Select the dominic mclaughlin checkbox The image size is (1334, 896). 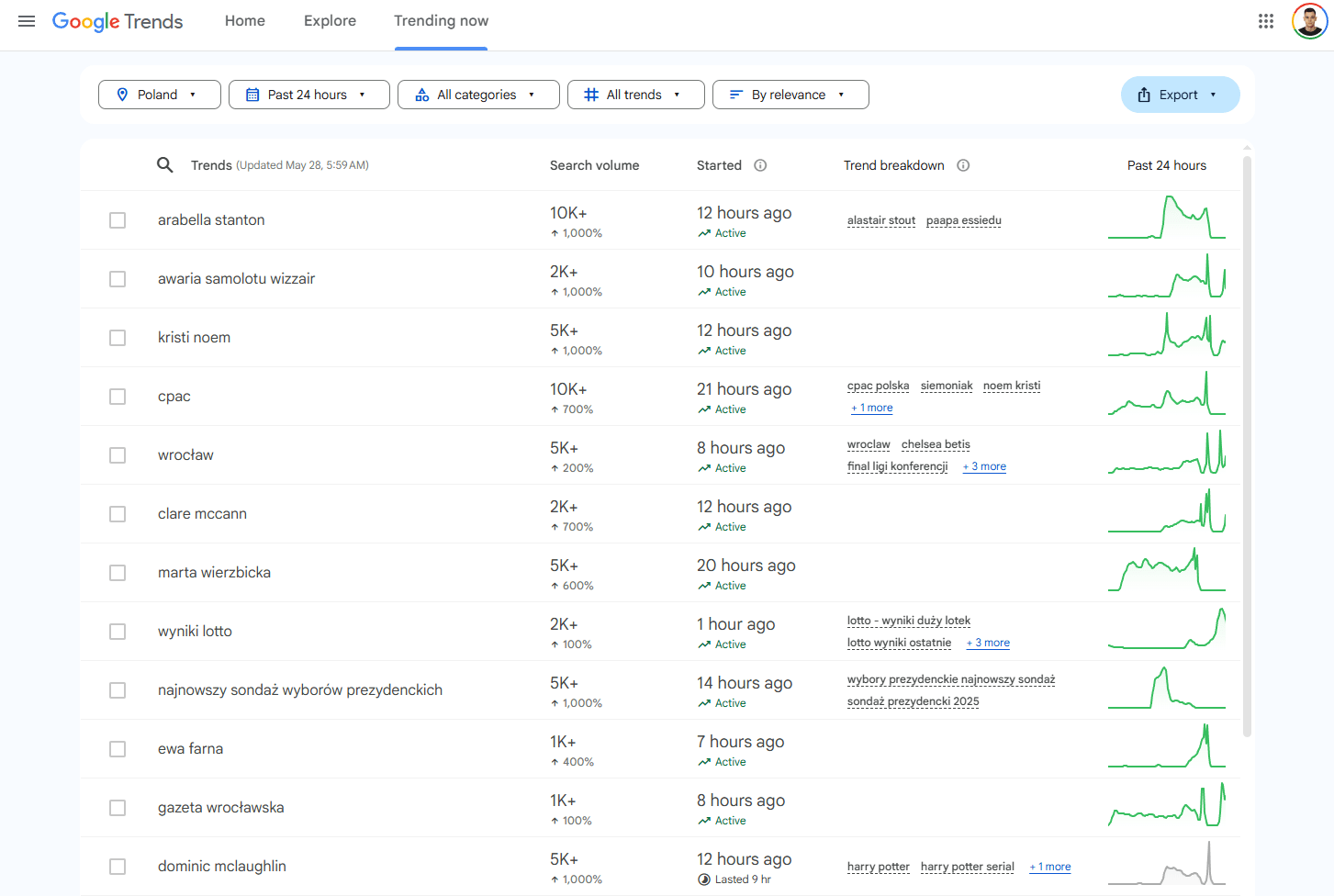(118, 867)
